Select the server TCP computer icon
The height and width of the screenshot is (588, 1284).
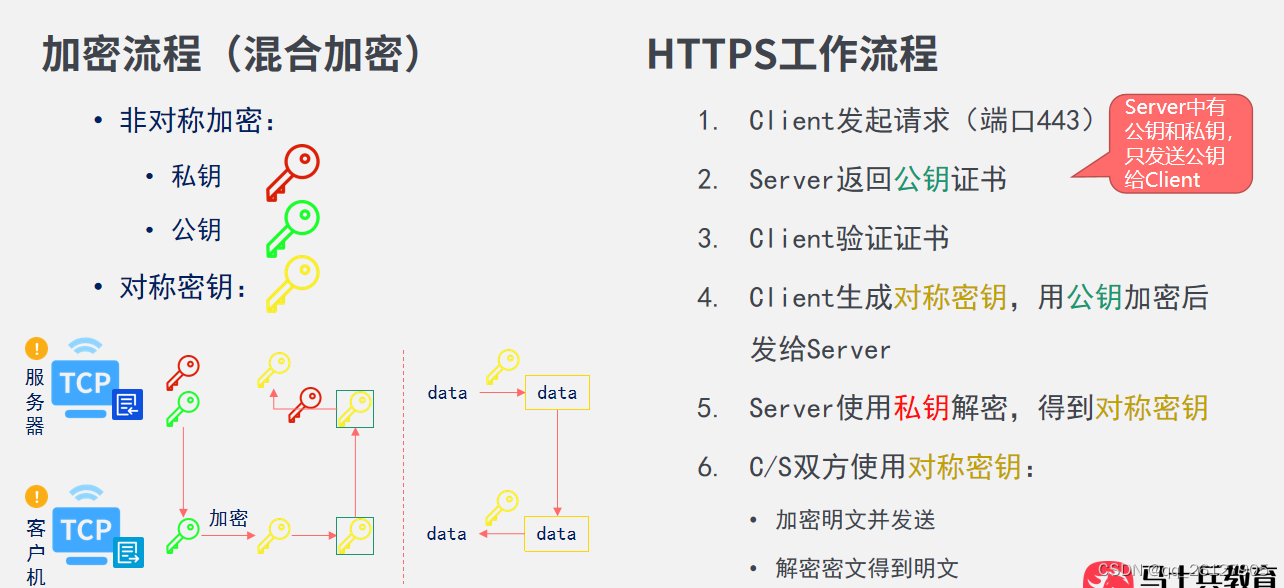tap(97, 381)
